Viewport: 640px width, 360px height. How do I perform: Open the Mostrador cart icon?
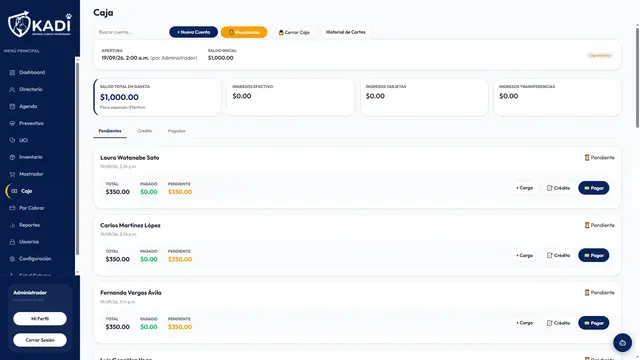pyautogui.click(x=12, y=174)
